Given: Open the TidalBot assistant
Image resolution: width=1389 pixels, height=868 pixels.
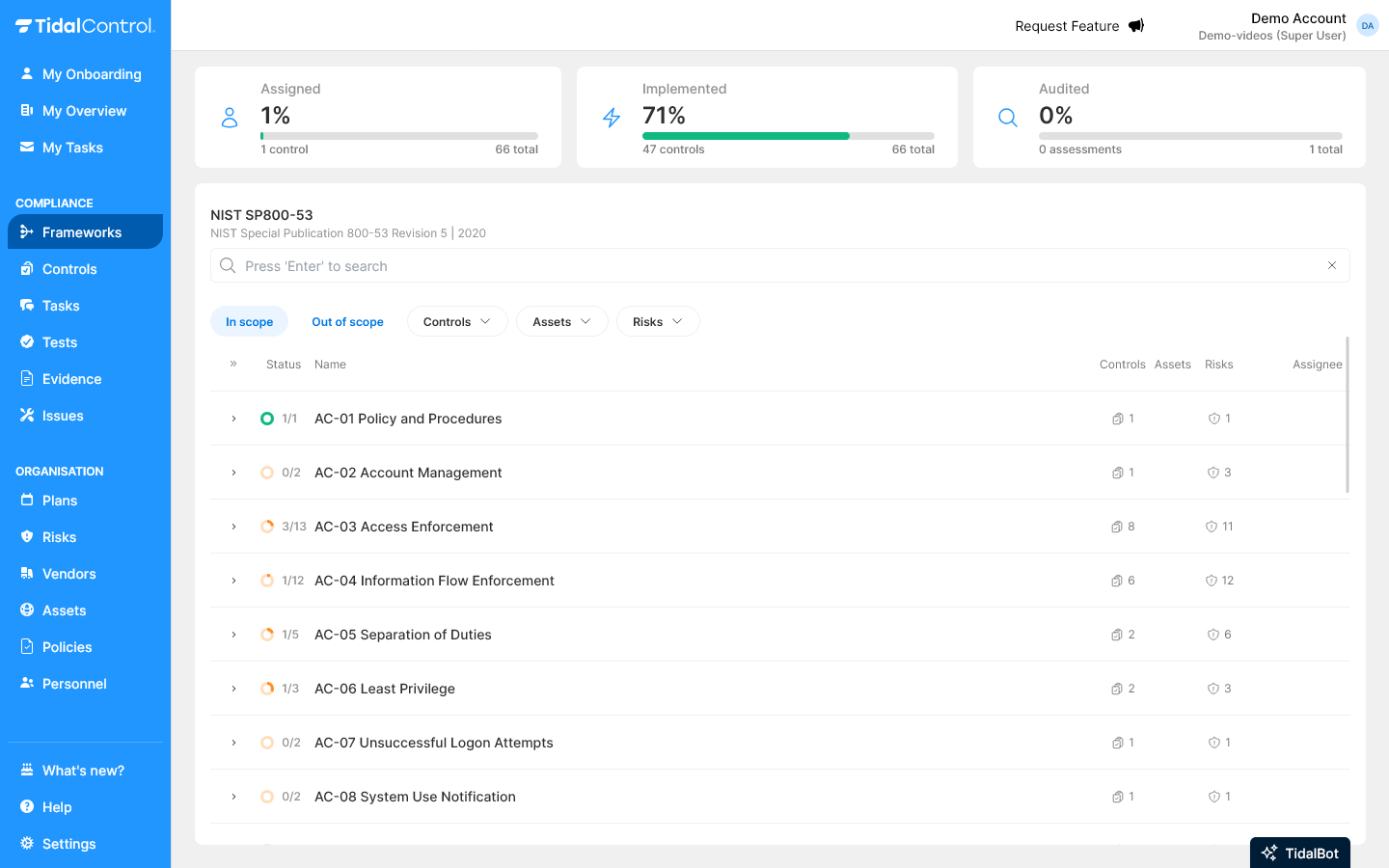Looking at the screenshot, I should tap(1299, 853).
